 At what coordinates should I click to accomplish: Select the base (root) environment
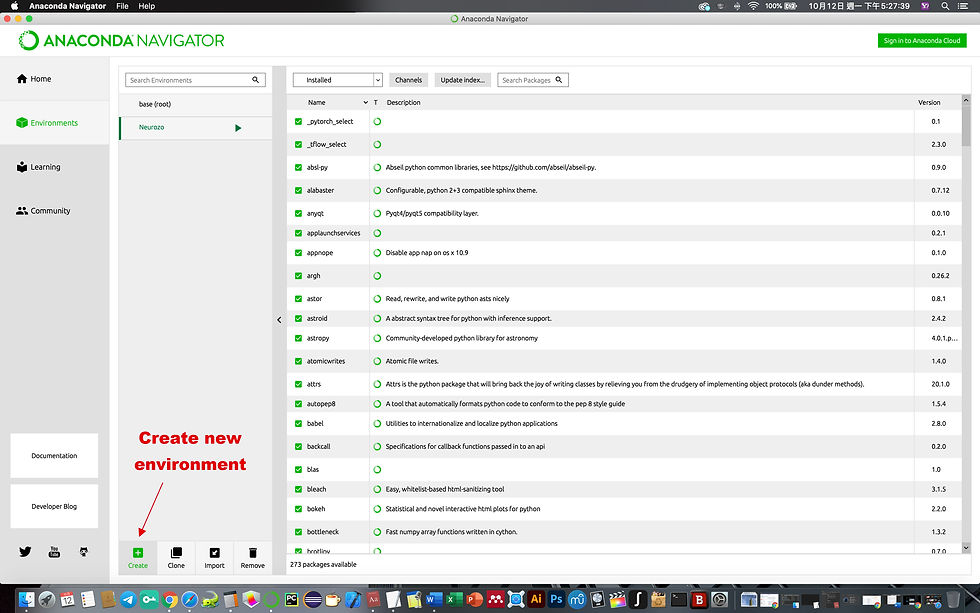[x=196, y=104]
